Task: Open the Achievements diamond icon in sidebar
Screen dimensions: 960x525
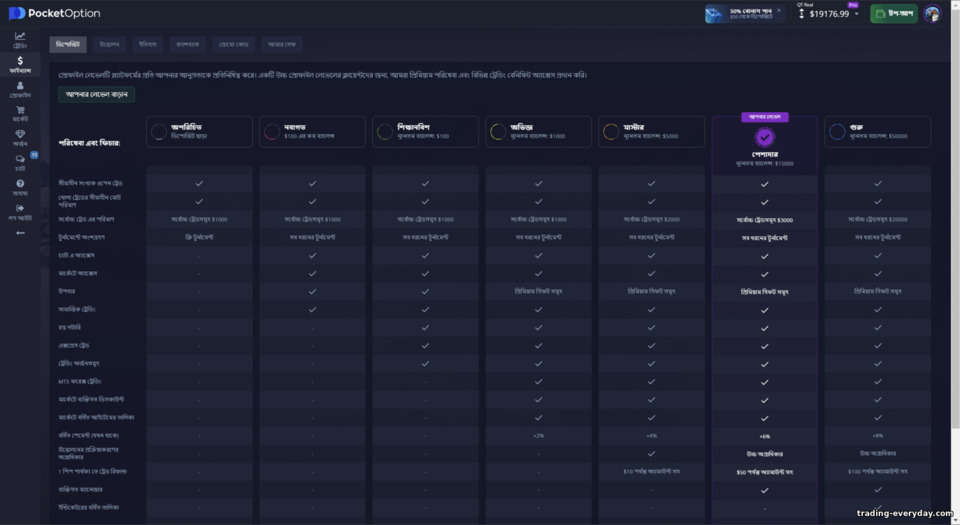Action: coord(20,134)
